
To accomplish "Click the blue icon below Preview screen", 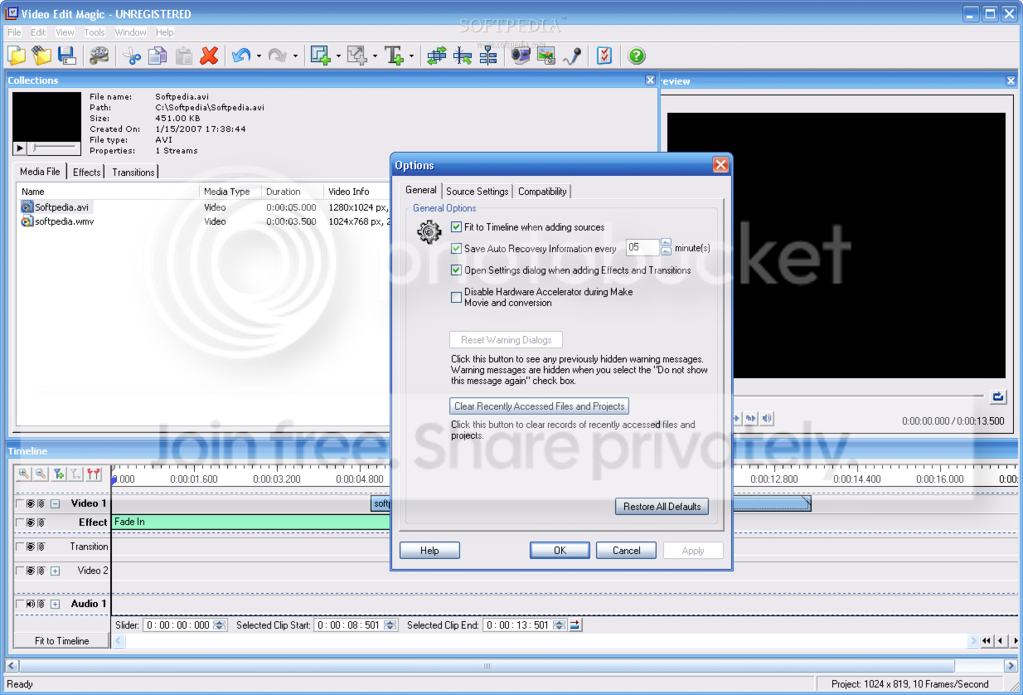I will tap(998, 396).
